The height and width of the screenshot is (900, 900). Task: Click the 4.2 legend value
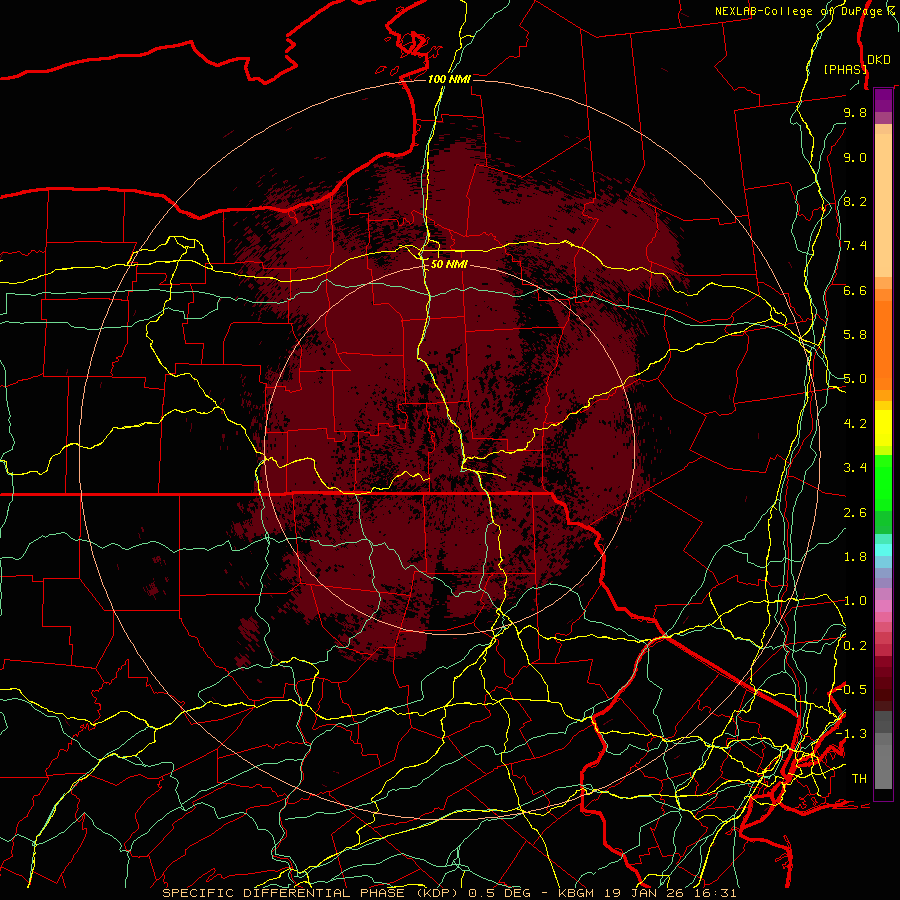point(855,424)
